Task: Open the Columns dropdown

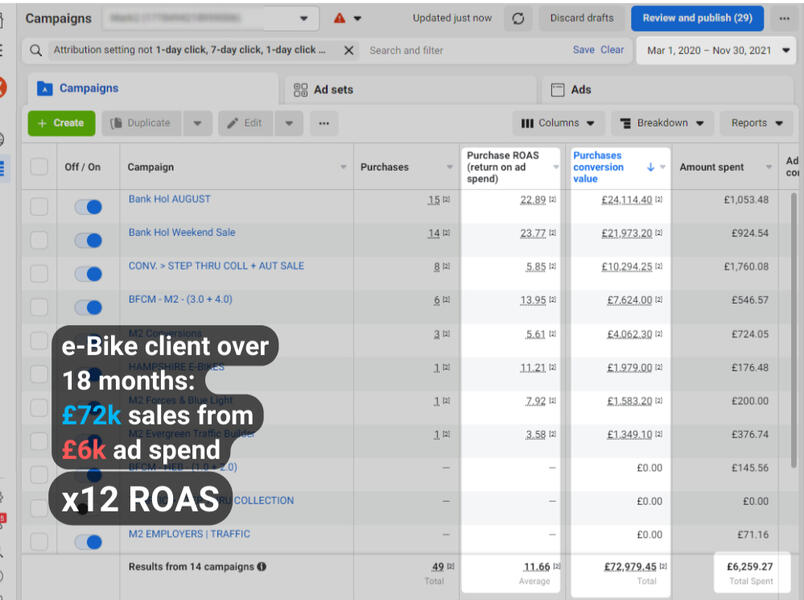Action: (x=558, y=123)
